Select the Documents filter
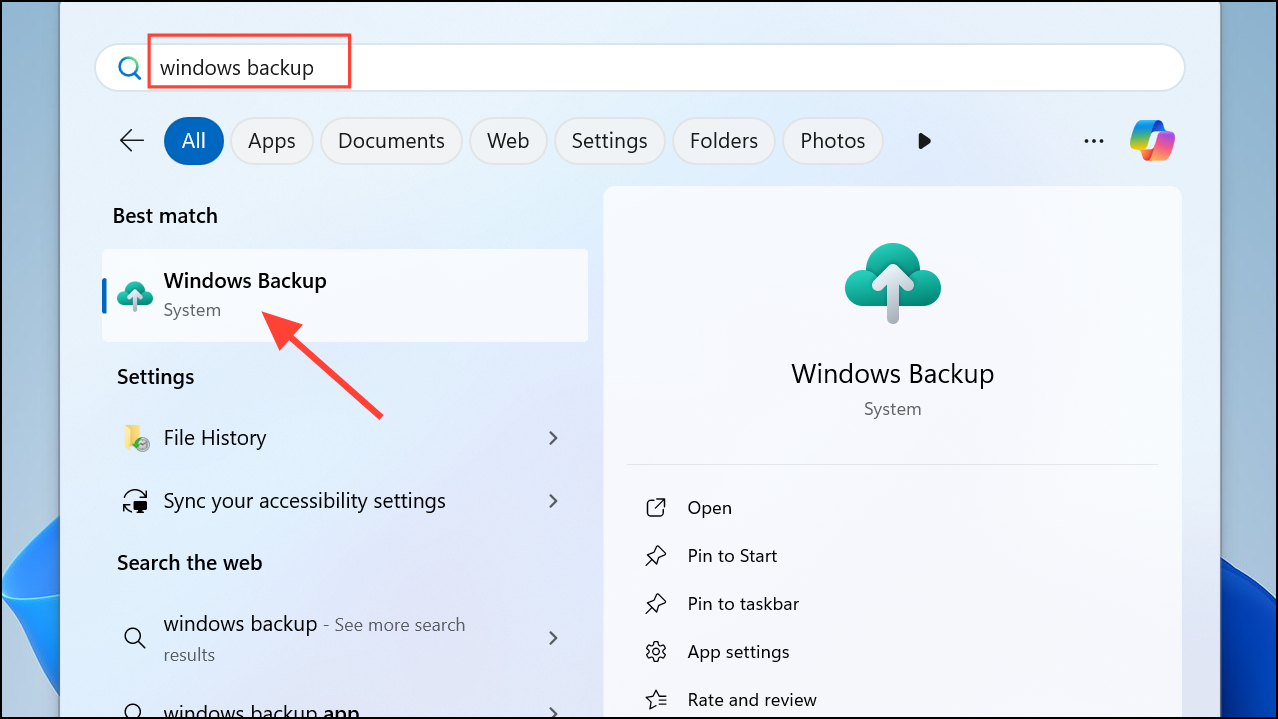Image resolution: width=1278 pixels, height=719 pixels. coord(390,140)
